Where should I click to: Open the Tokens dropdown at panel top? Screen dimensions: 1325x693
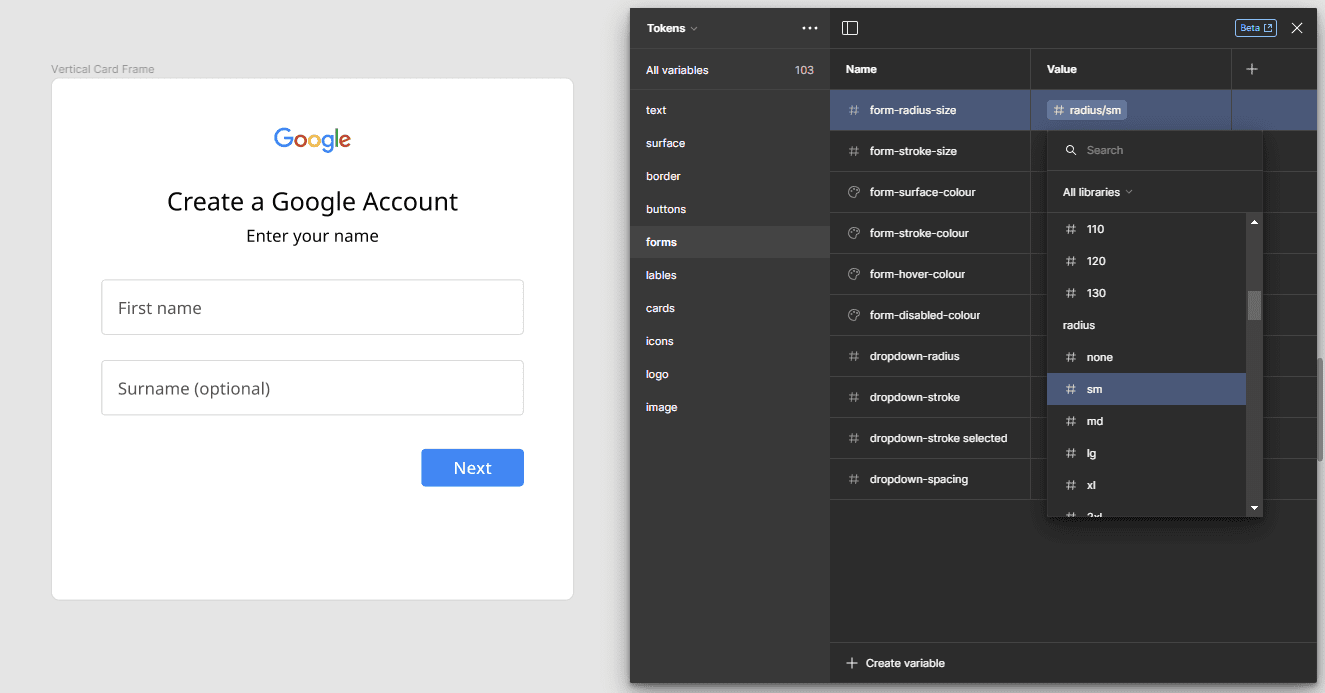click(x=670, y=28)
